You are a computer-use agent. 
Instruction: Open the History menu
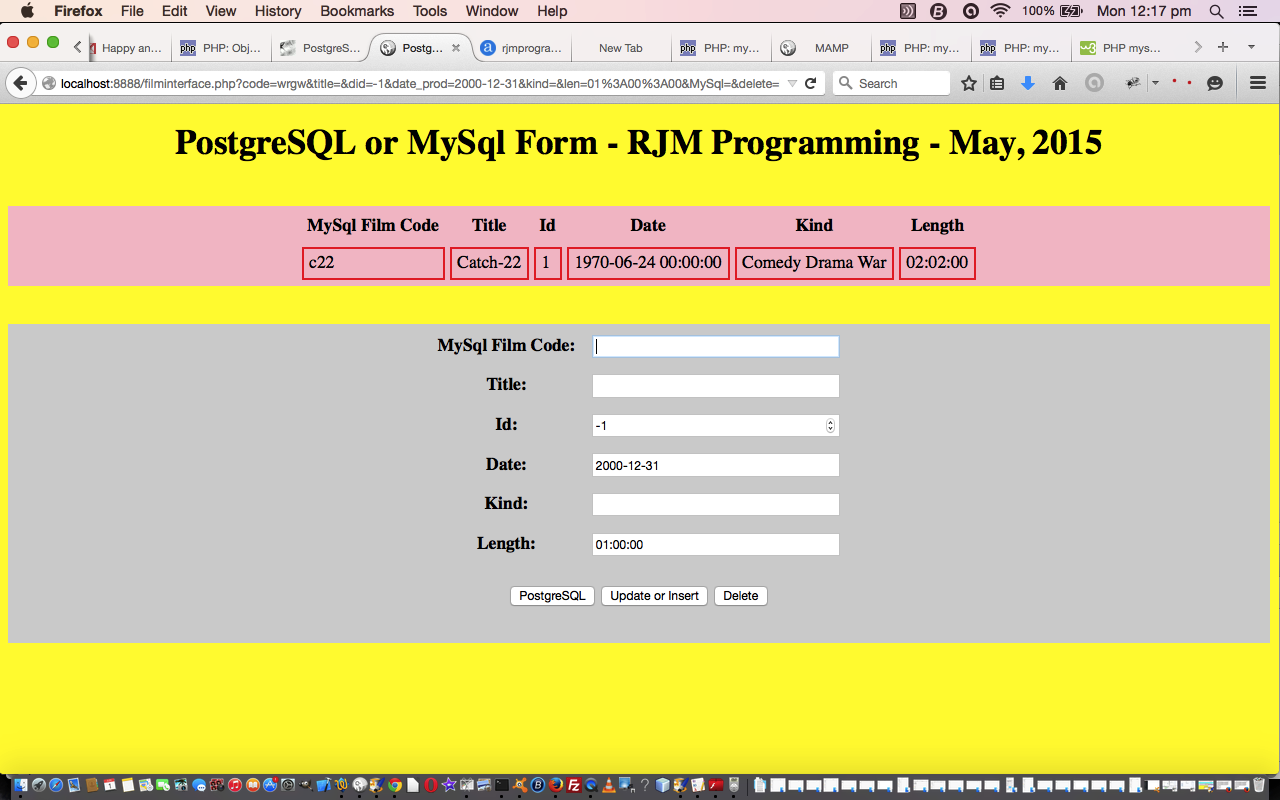(x=277, y=11)
